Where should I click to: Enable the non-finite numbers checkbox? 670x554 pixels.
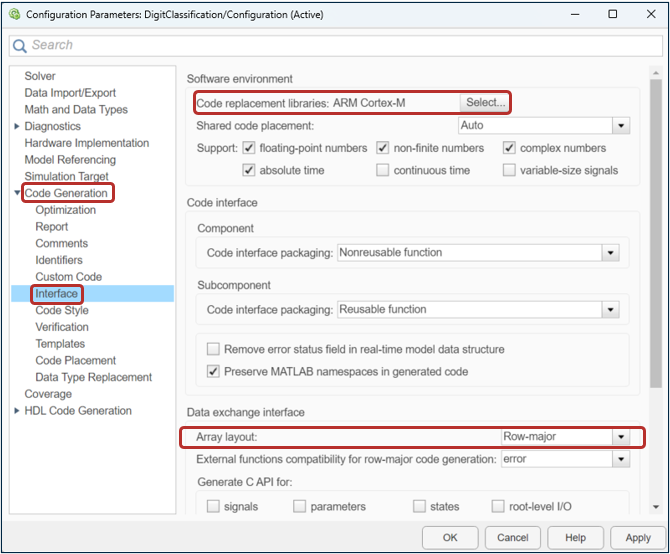(383, 148)
